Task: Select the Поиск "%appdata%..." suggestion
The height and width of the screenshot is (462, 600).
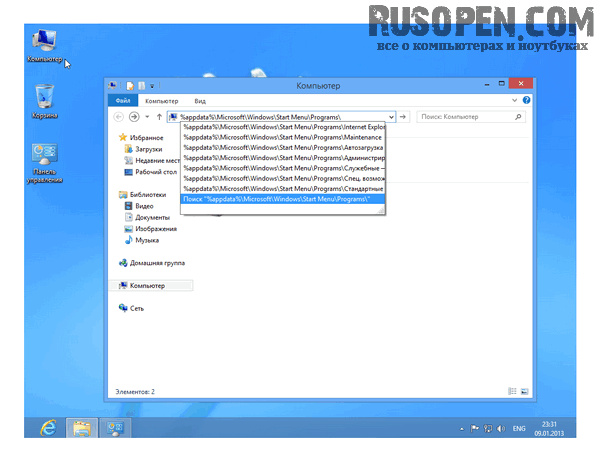Action: 283,198
